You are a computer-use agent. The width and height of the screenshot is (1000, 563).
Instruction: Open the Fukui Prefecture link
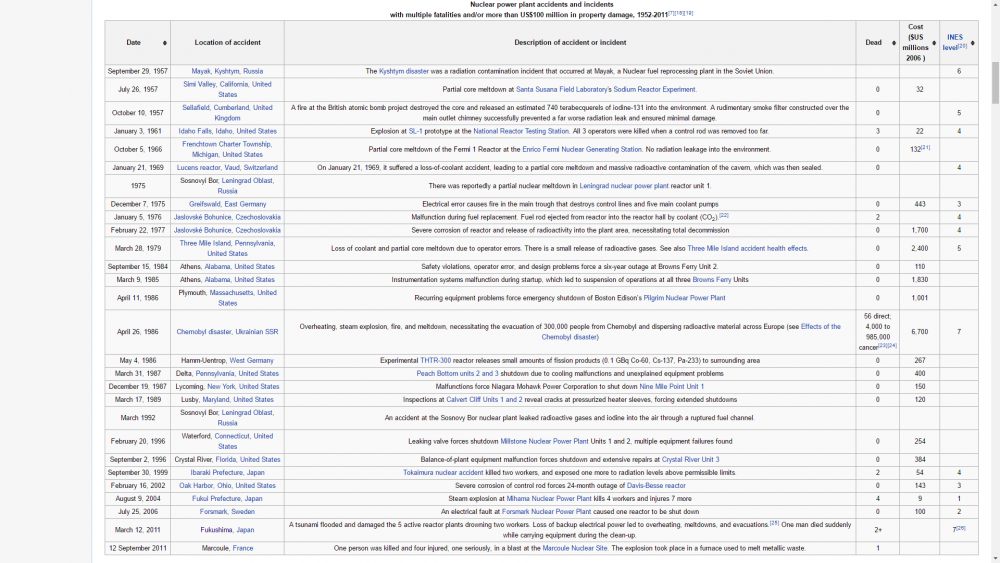216,499
